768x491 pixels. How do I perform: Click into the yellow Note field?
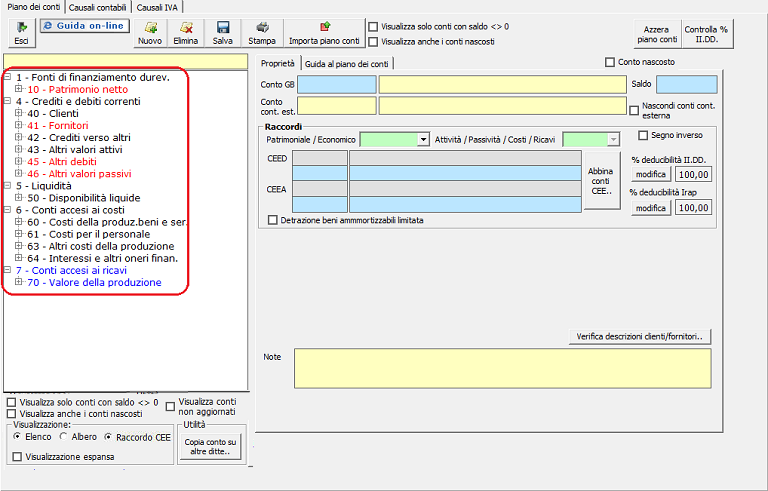[x=502, y=368]
